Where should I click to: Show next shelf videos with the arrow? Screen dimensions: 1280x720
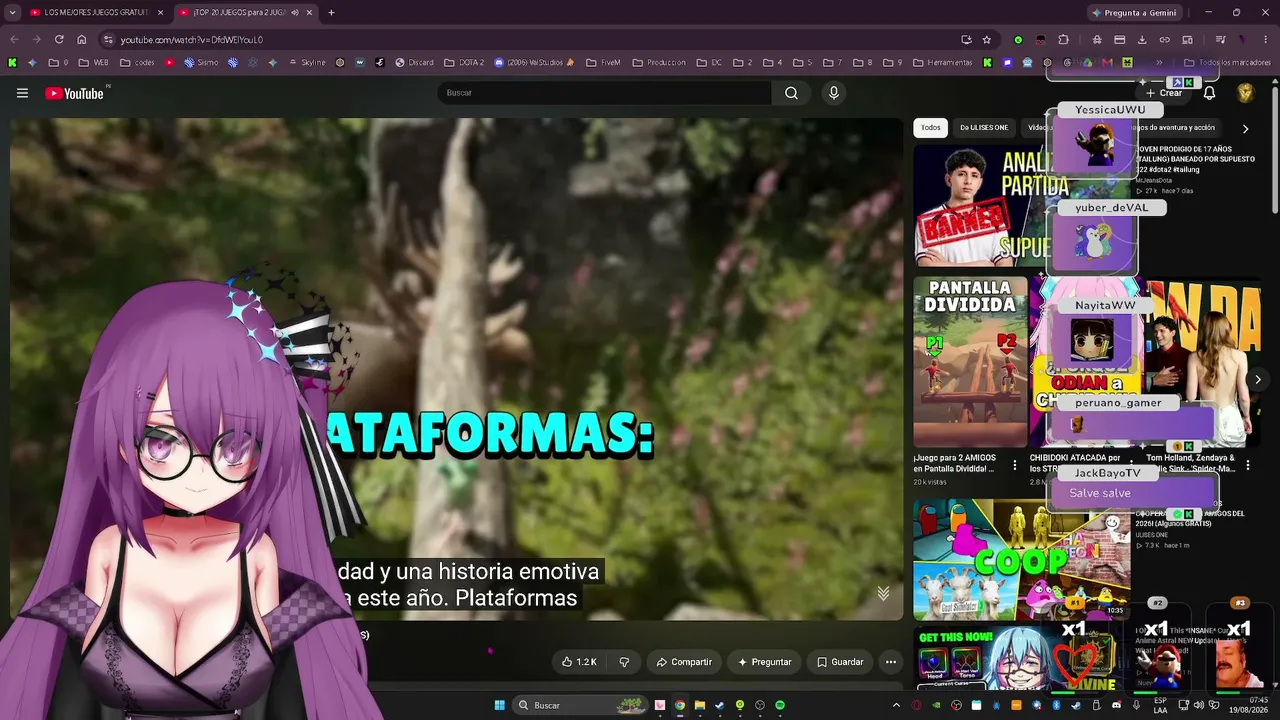(x=1258, y=379)
